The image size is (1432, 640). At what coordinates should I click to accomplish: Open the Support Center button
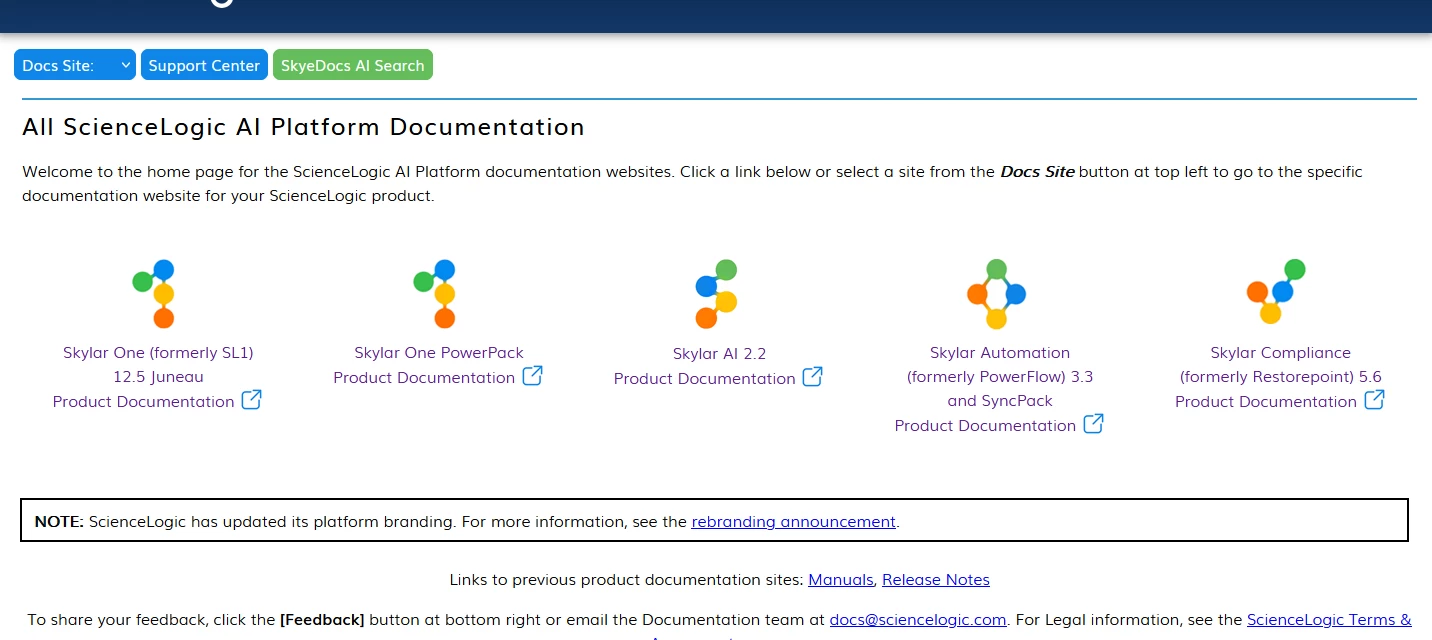(204, 65)
